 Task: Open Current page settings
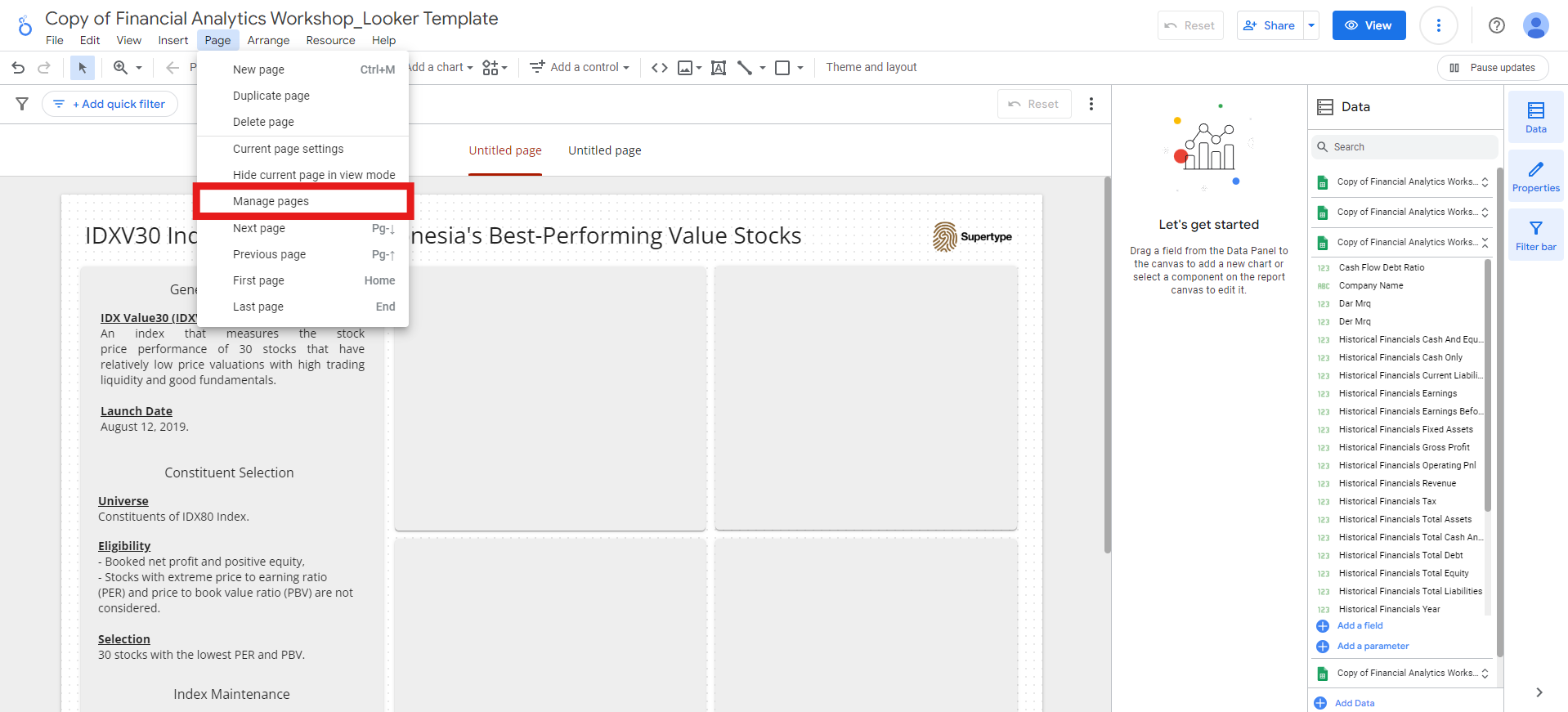[302, 149]
